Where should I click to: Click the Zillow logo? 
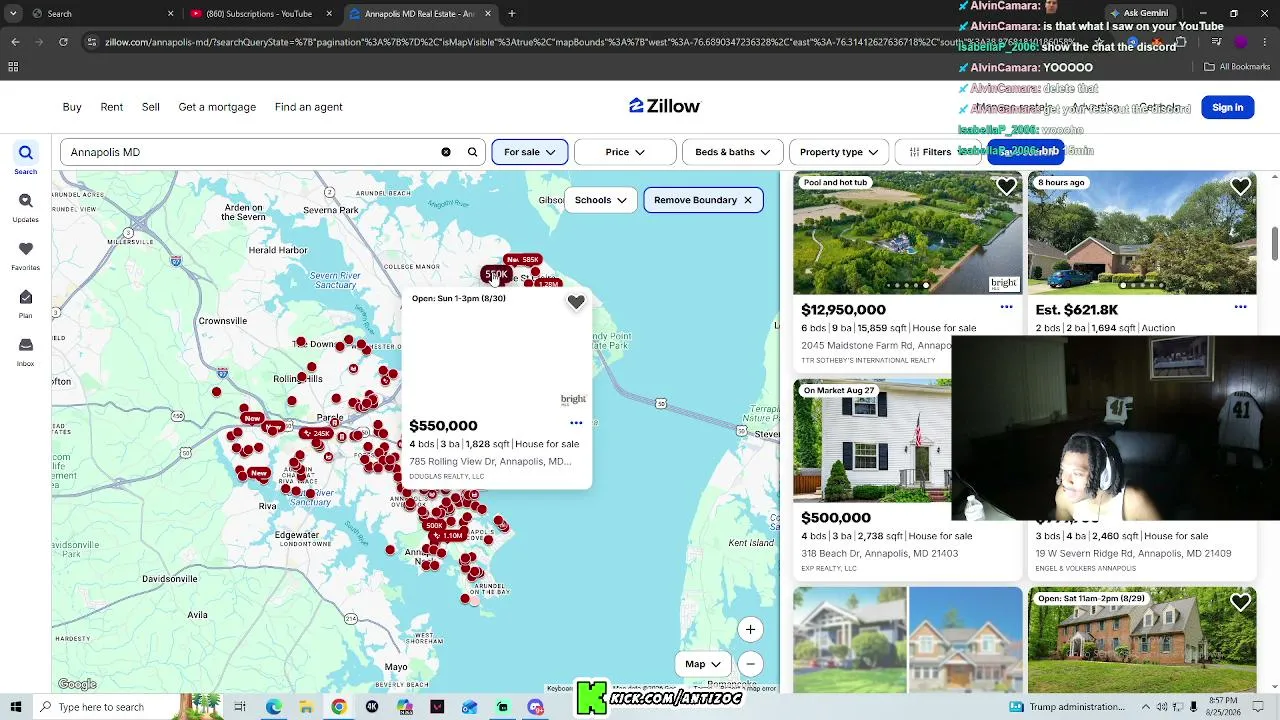tap(665, 106)
